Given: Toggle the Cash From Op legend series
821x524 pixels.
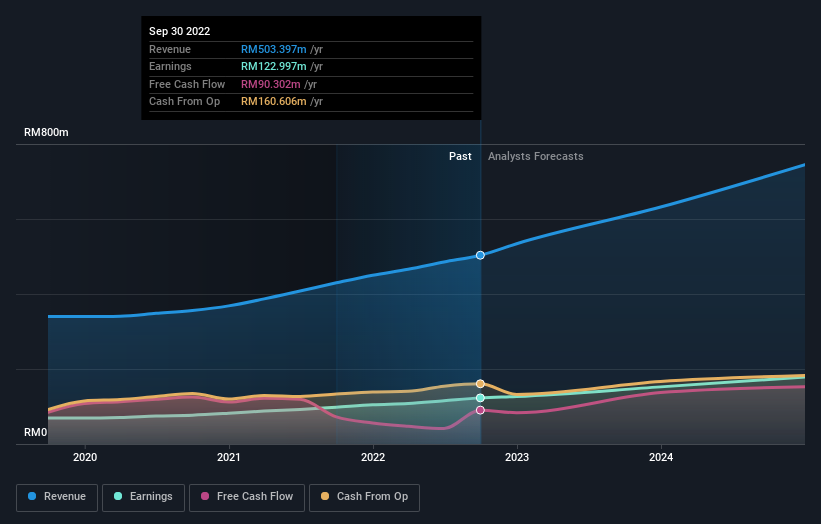Looking at the screenshot, I should click(364, 497).
